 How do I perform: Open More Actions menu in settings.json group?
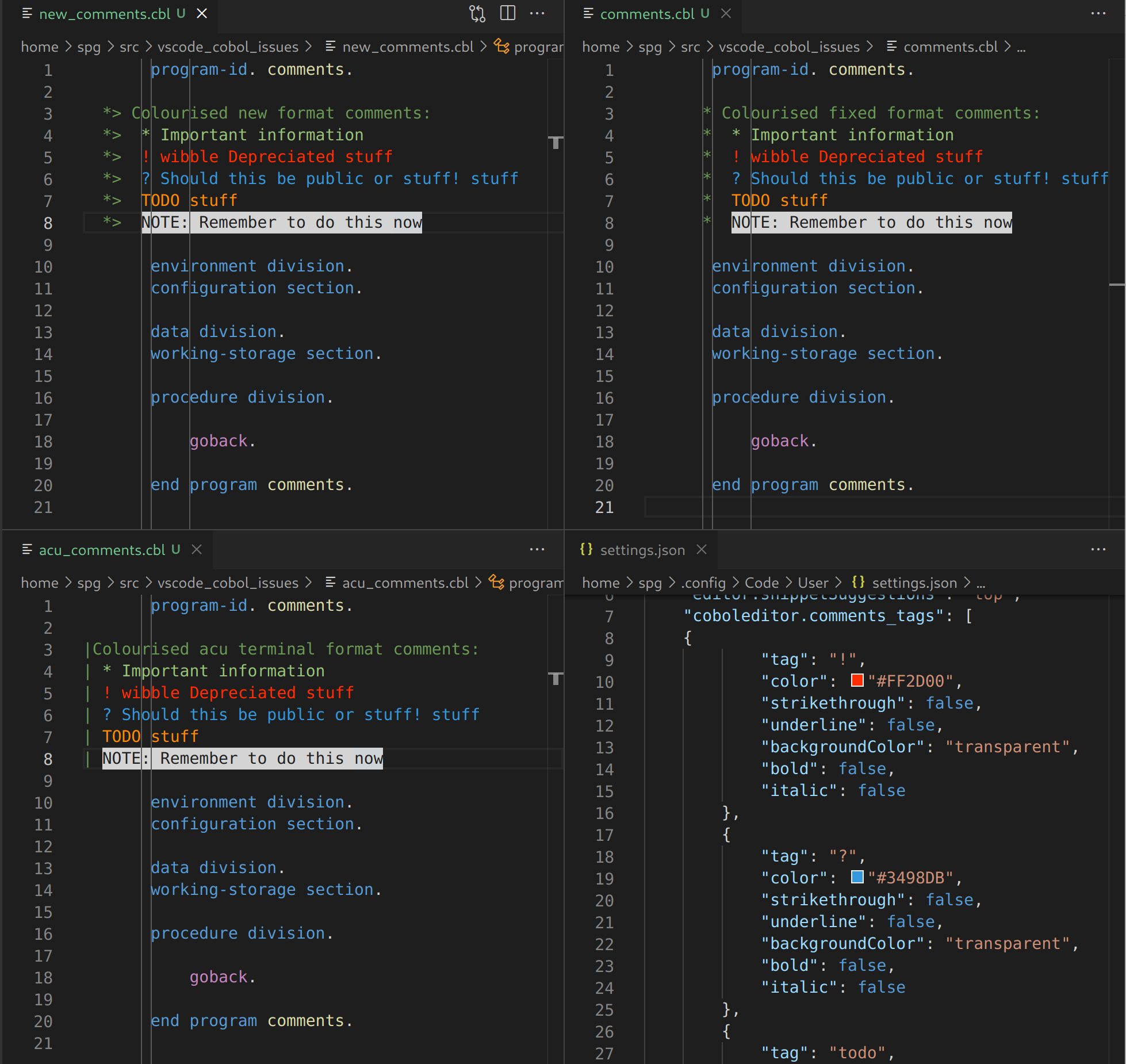point(1098,549)
